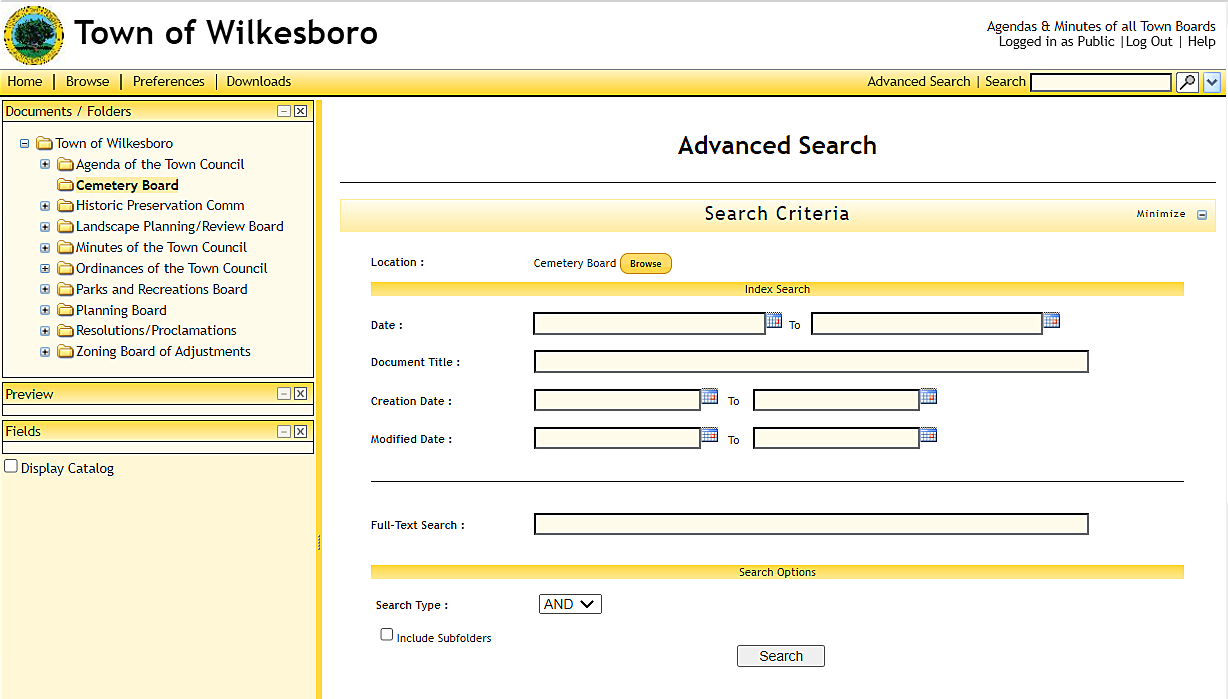Open the Search Type AND dropdown

(x=570, y=604)
